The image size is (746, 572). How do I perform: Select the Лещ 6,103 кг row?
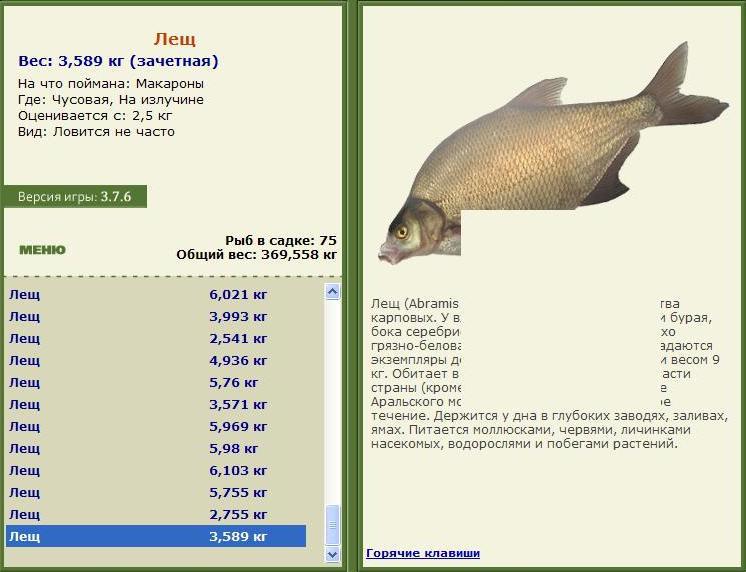click(x=156, y=470)
